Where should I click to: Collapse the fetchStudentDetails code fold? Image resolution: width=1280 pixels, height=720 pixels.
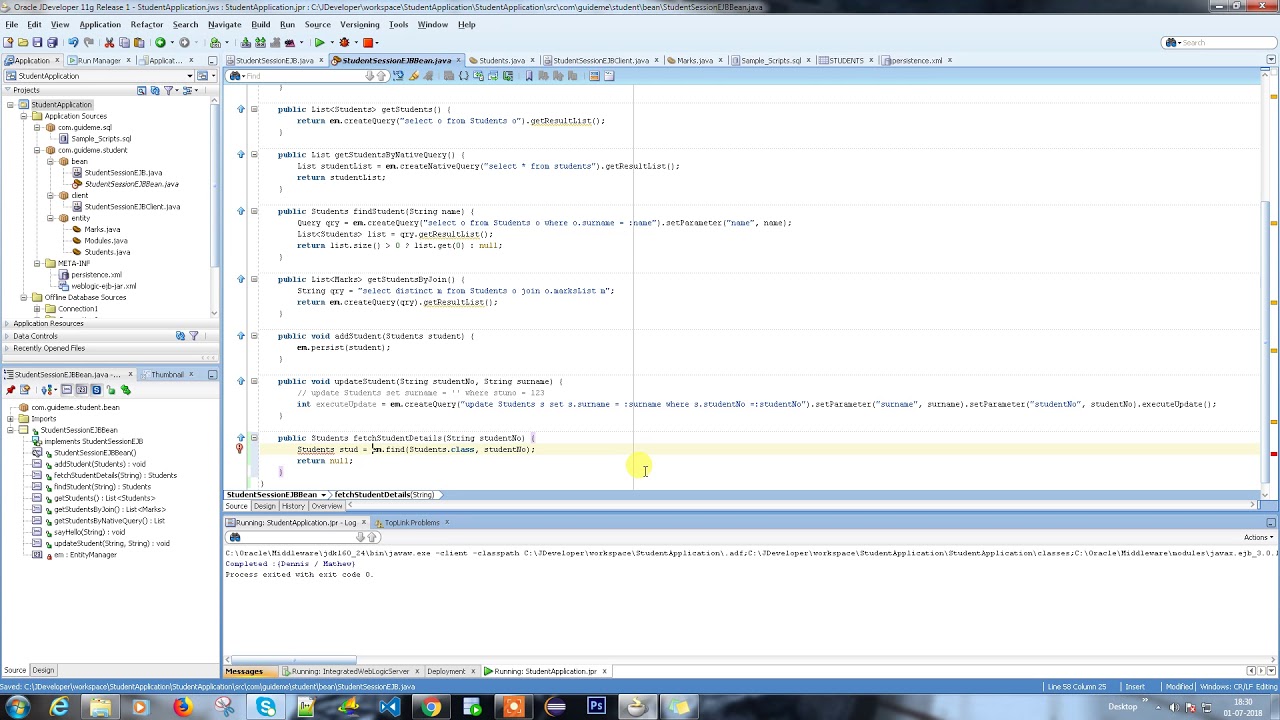(x=254, y=438)
